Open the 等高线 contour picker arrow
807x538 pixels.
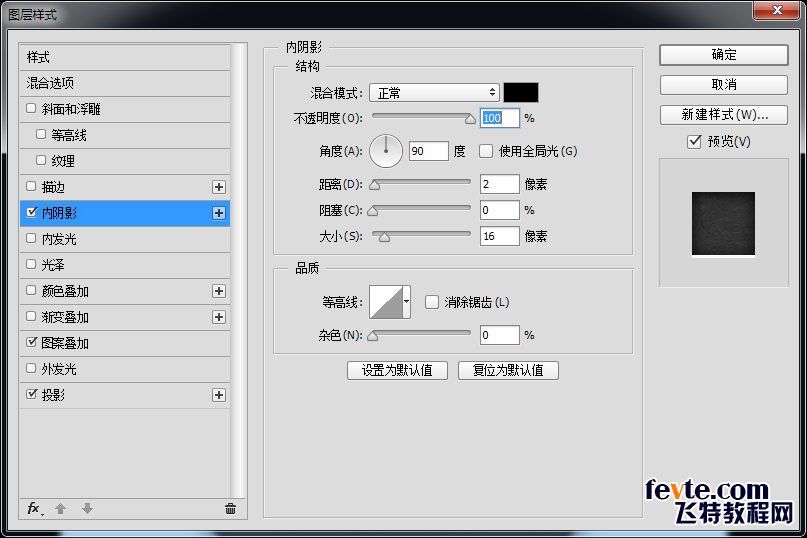pyautogui.click(x=407, y=302)
